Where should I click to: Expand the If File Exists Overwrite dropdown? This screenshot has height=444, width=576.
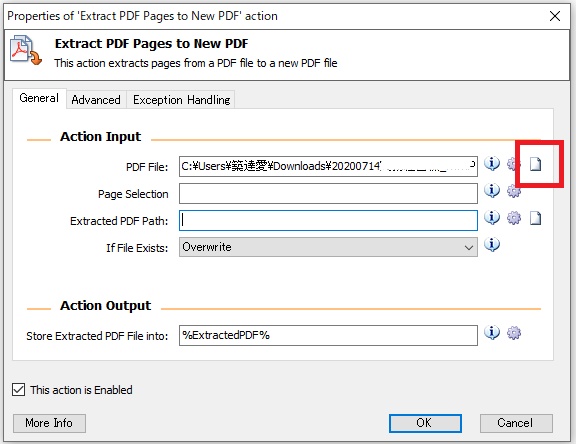(x=328, y=247)
